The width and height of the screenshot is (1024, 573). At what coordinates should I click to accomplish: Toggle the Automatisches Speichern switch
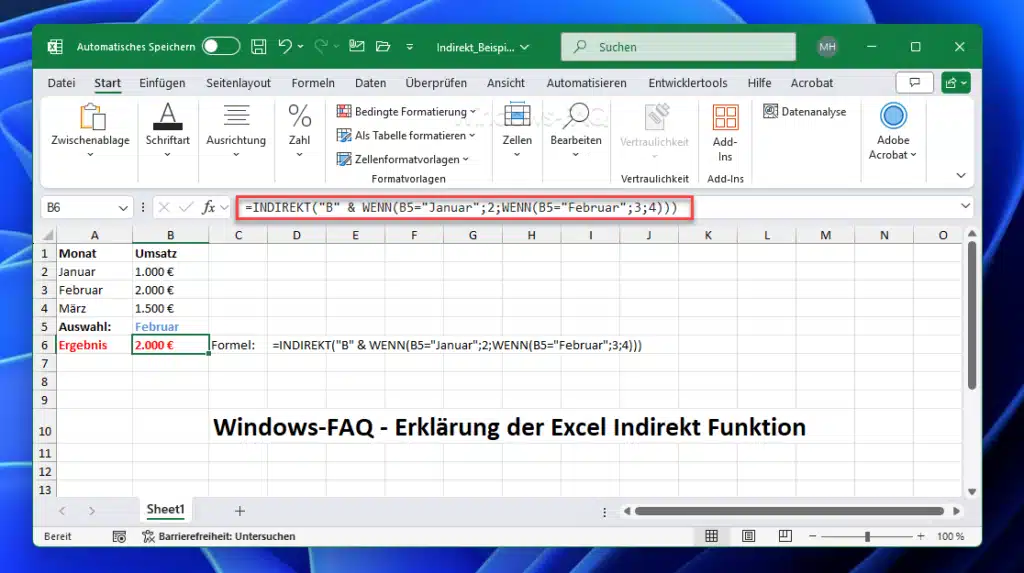click(221, 46)
